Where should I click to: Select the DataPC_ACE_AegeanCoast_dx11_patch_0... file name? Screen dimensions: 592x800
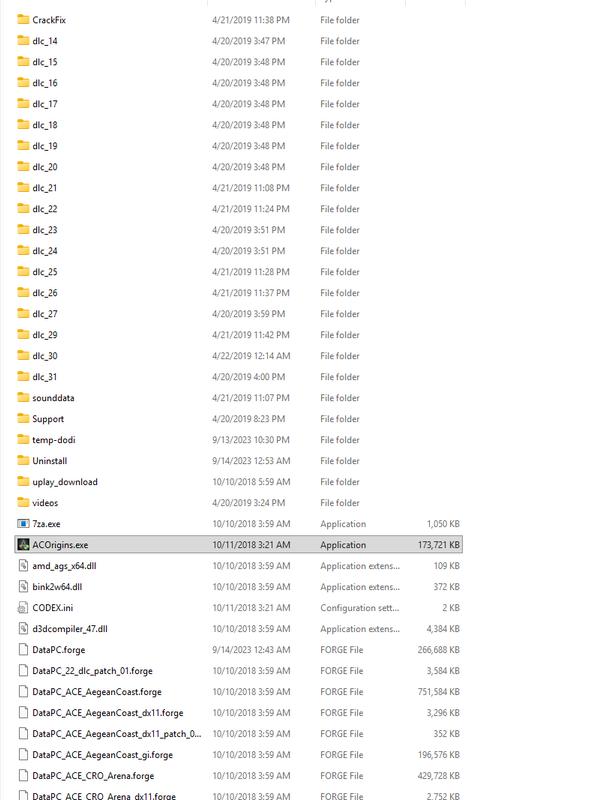pos(117,734)
